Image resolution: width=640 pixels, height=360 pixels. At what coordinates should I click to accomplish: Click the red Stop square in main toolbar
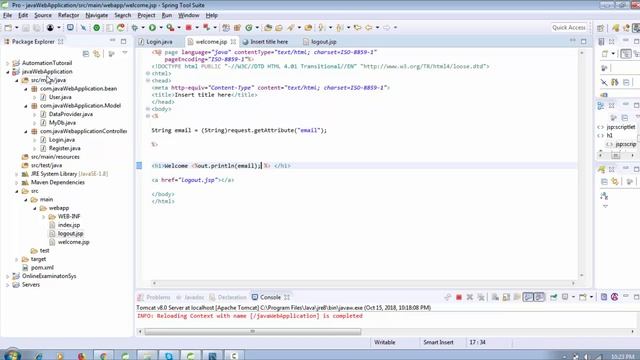click(189, 28)
